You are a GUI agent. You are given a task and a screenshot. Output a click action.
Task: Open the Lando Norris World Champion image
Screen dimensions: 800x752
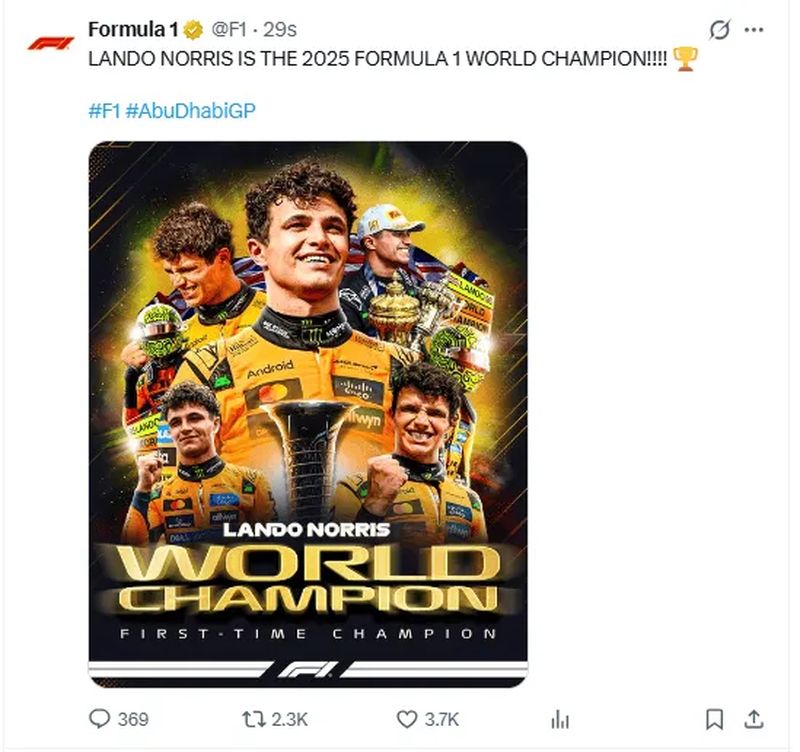(x=307, y=414)
